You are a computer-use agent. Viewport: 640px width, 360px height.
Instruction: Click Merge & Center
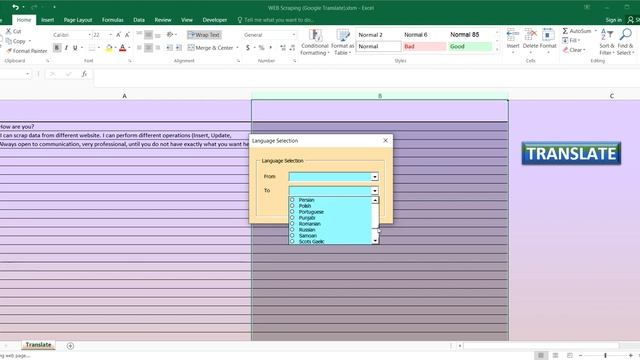(210, 48)
